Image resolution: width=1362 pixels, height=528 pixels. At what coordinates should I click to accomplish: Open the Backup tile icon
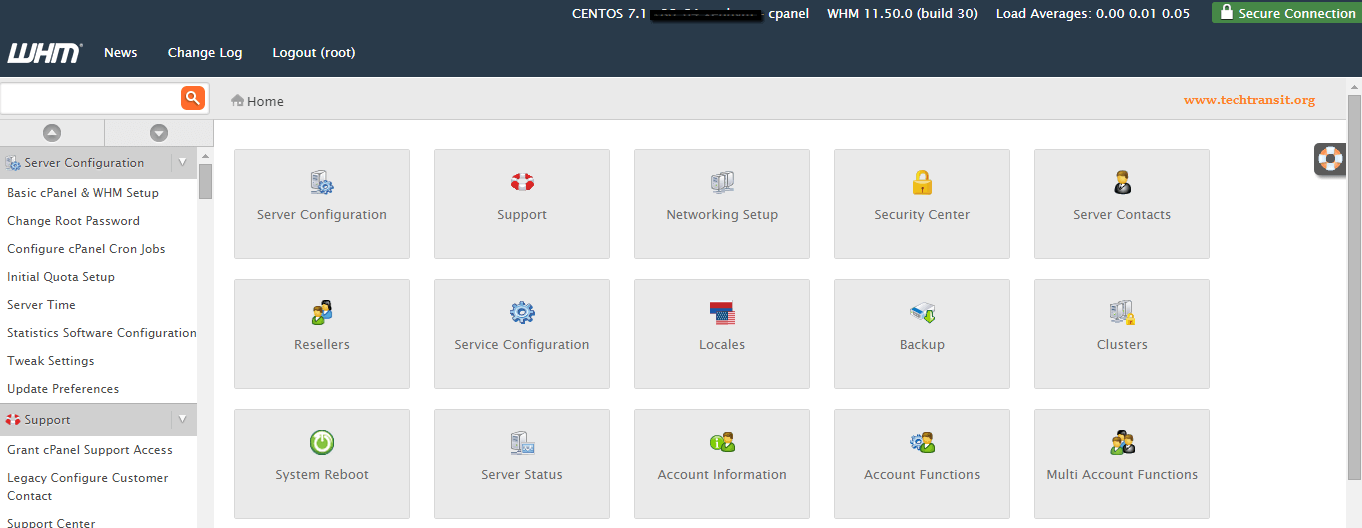tap(922, 312)
